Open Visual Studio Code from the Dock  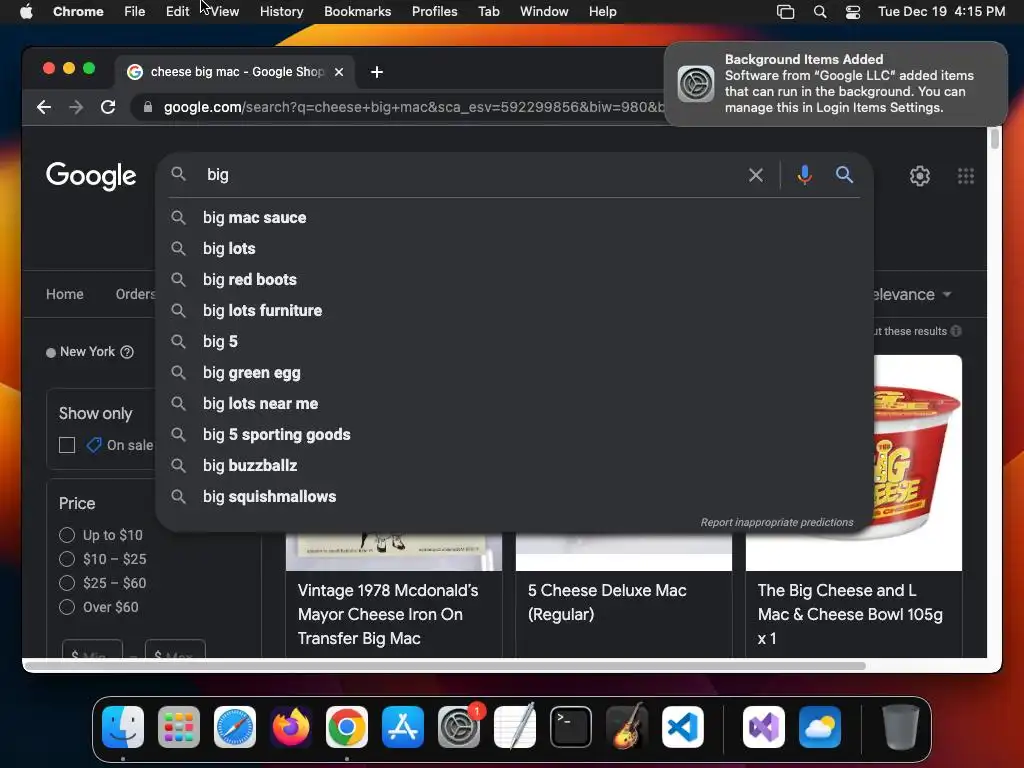tap(683, 727)
